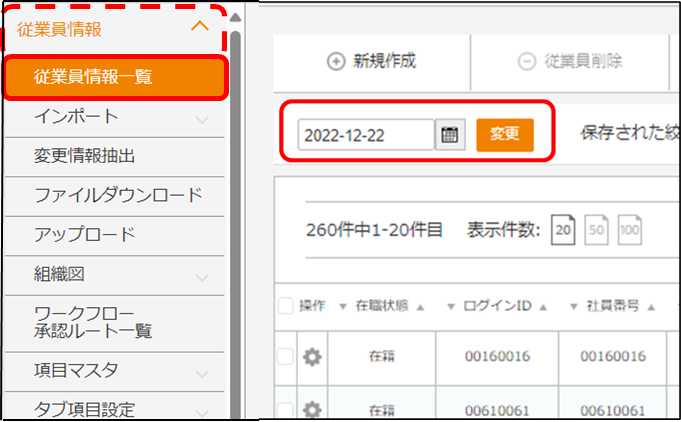The height and width of the screenshot is (422, 681).
Task: Check the row for employee 00160016
Action: [x=286, y=357]
